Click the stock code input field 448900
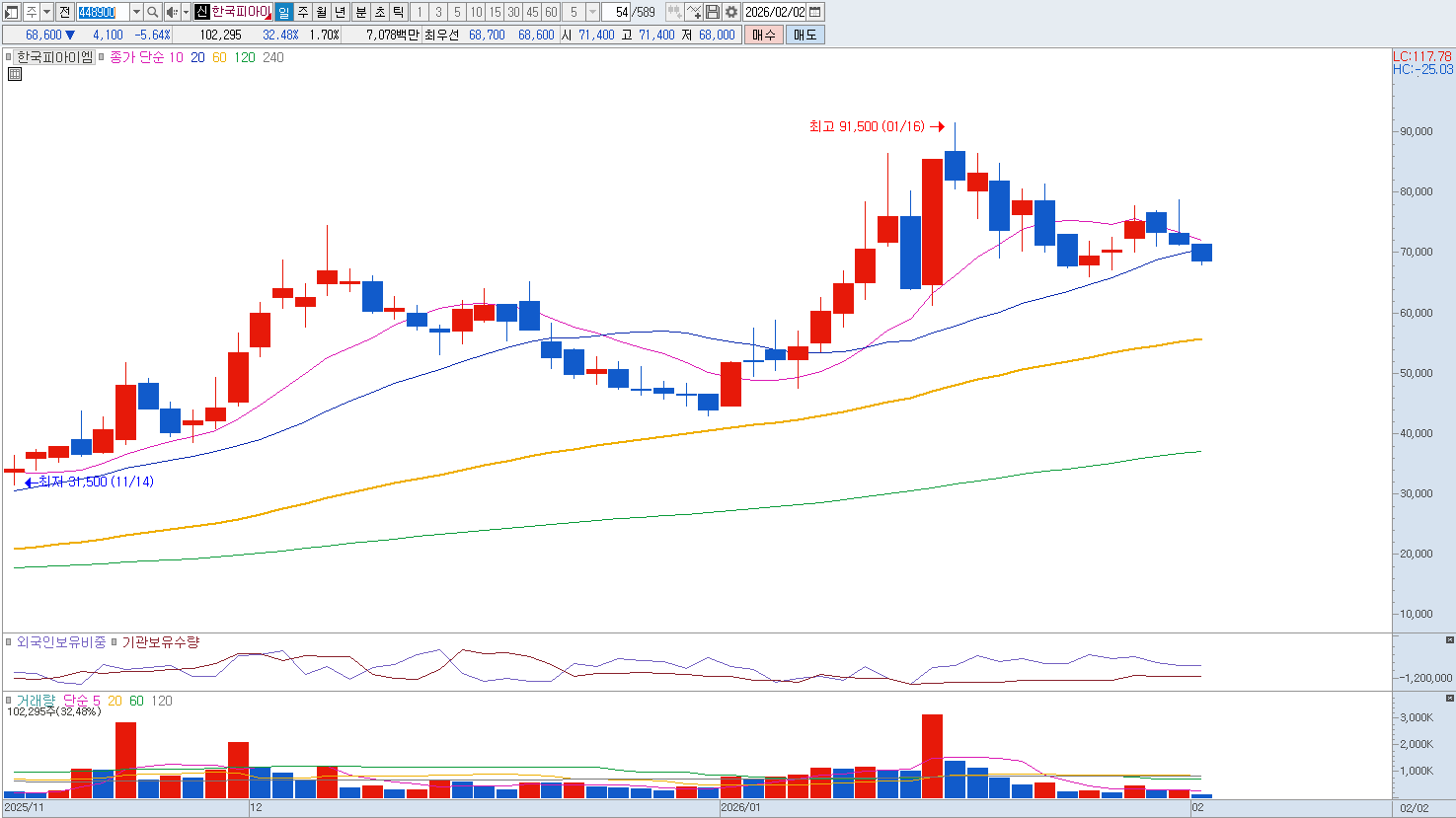1456x818 pixels. (102, 12)
